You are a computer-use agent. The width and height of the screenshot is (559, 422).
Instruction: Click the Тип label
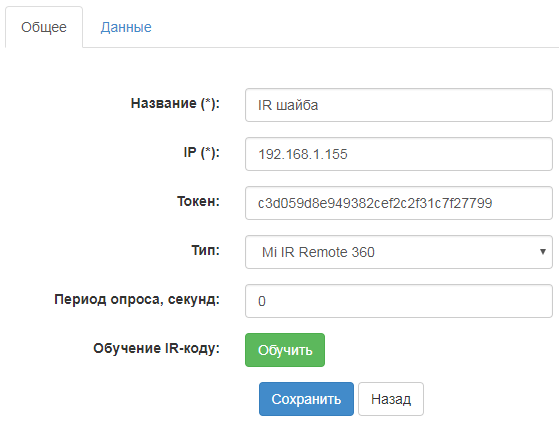click(x=205, y=250)
